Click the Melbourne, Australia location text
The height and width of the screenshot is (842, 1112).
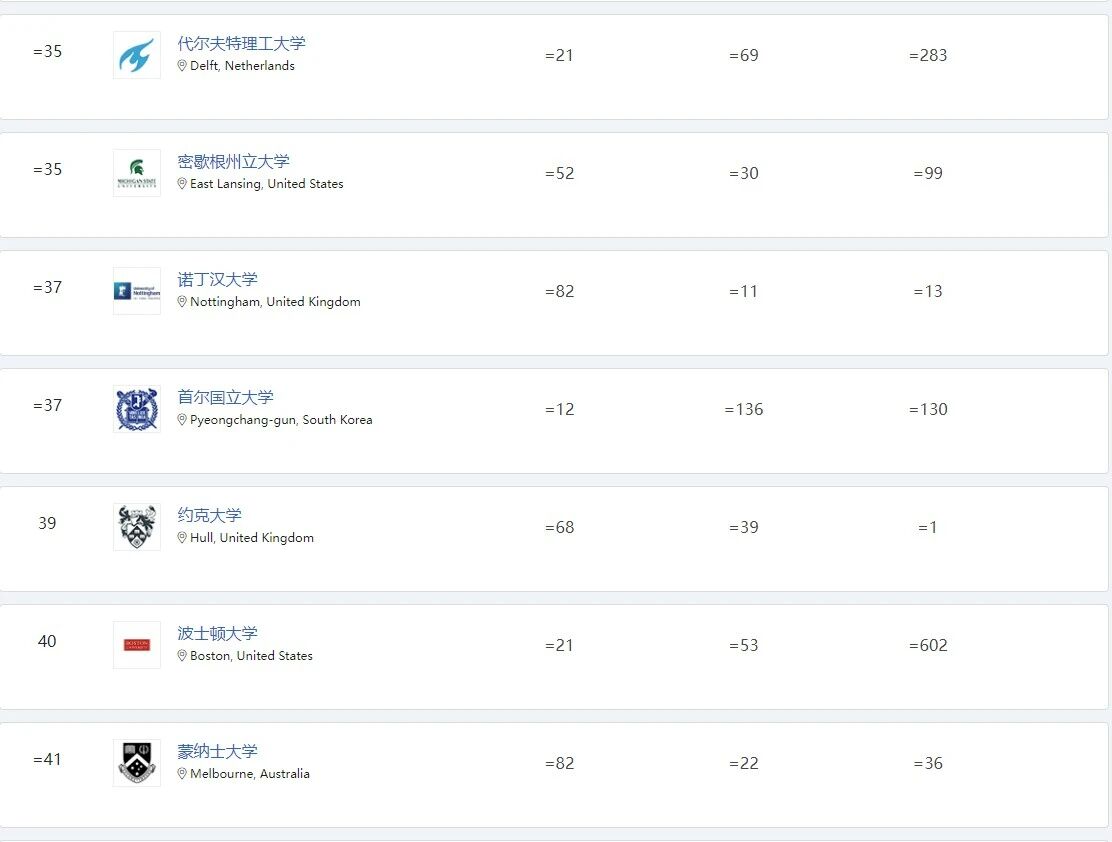click(x=250, y=774)
